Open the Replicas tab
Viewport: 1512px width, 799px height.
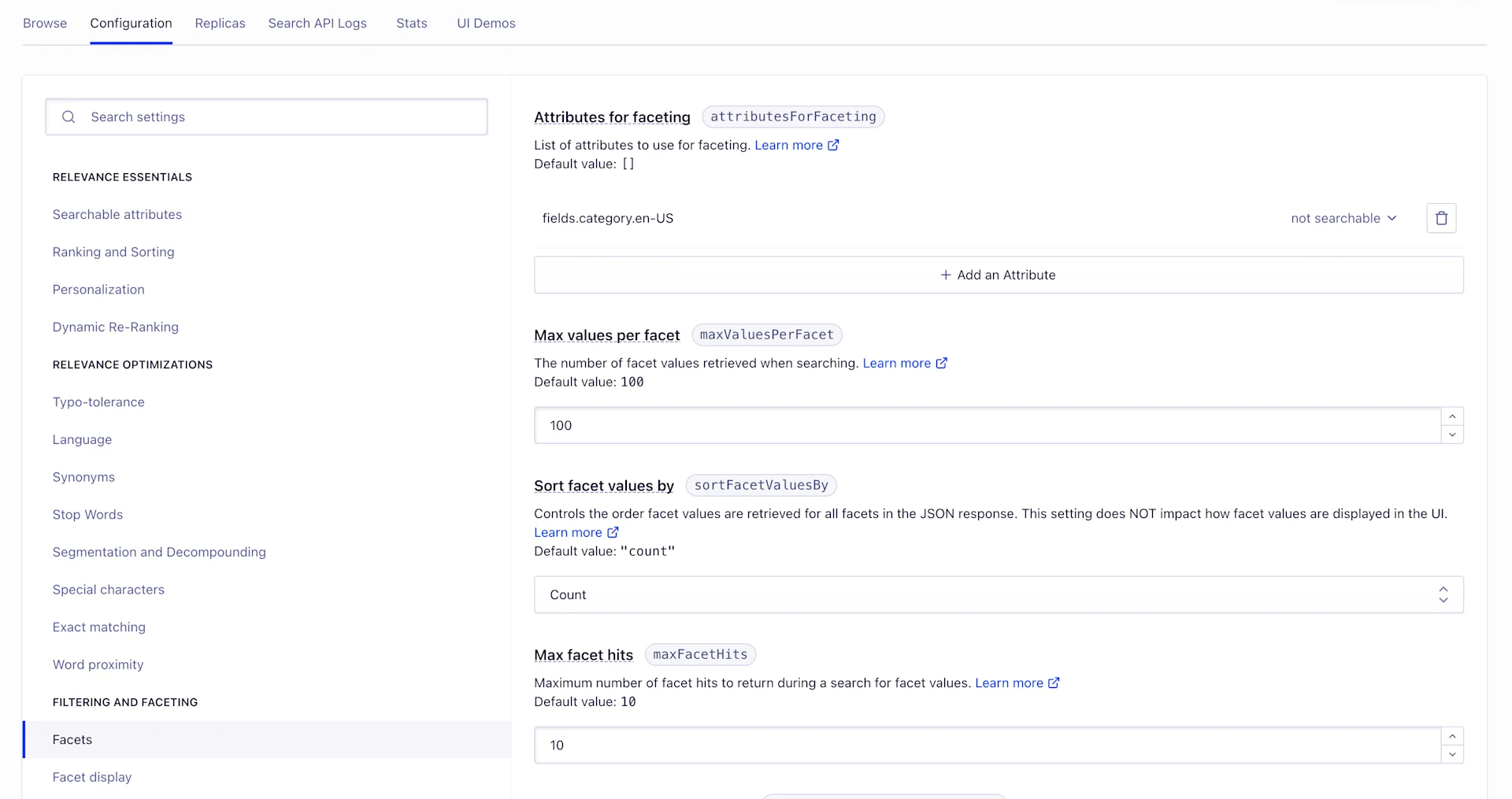tap(220, 23)
